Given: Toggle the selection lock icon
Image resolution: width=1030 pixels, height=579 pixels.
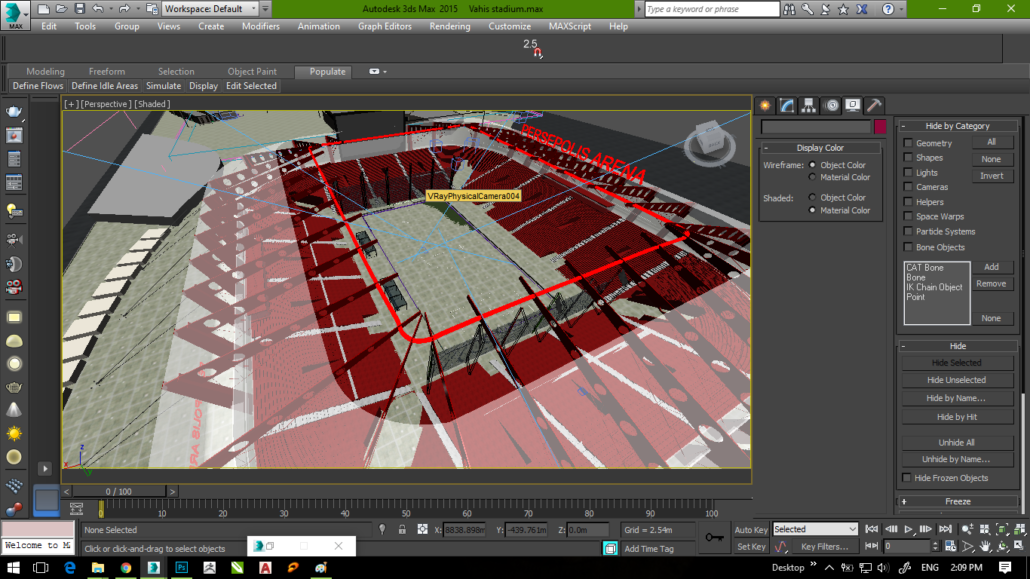Looking at the screenshot, I should point(402,530).
